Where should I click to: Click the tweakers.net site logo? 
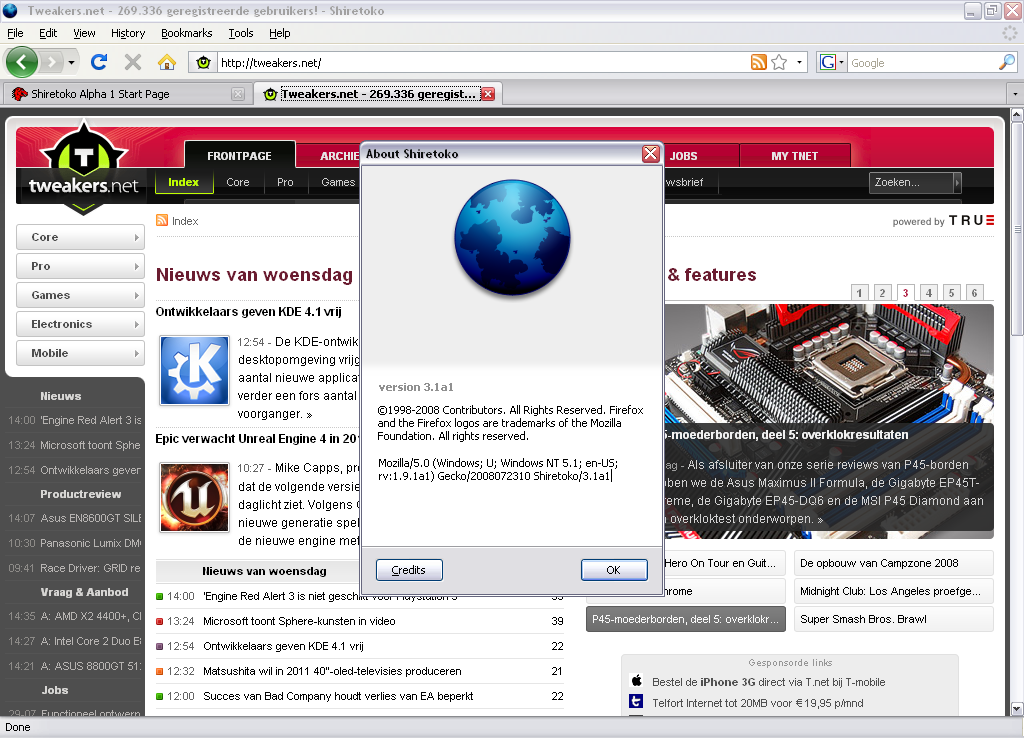(x=84, y=167)
